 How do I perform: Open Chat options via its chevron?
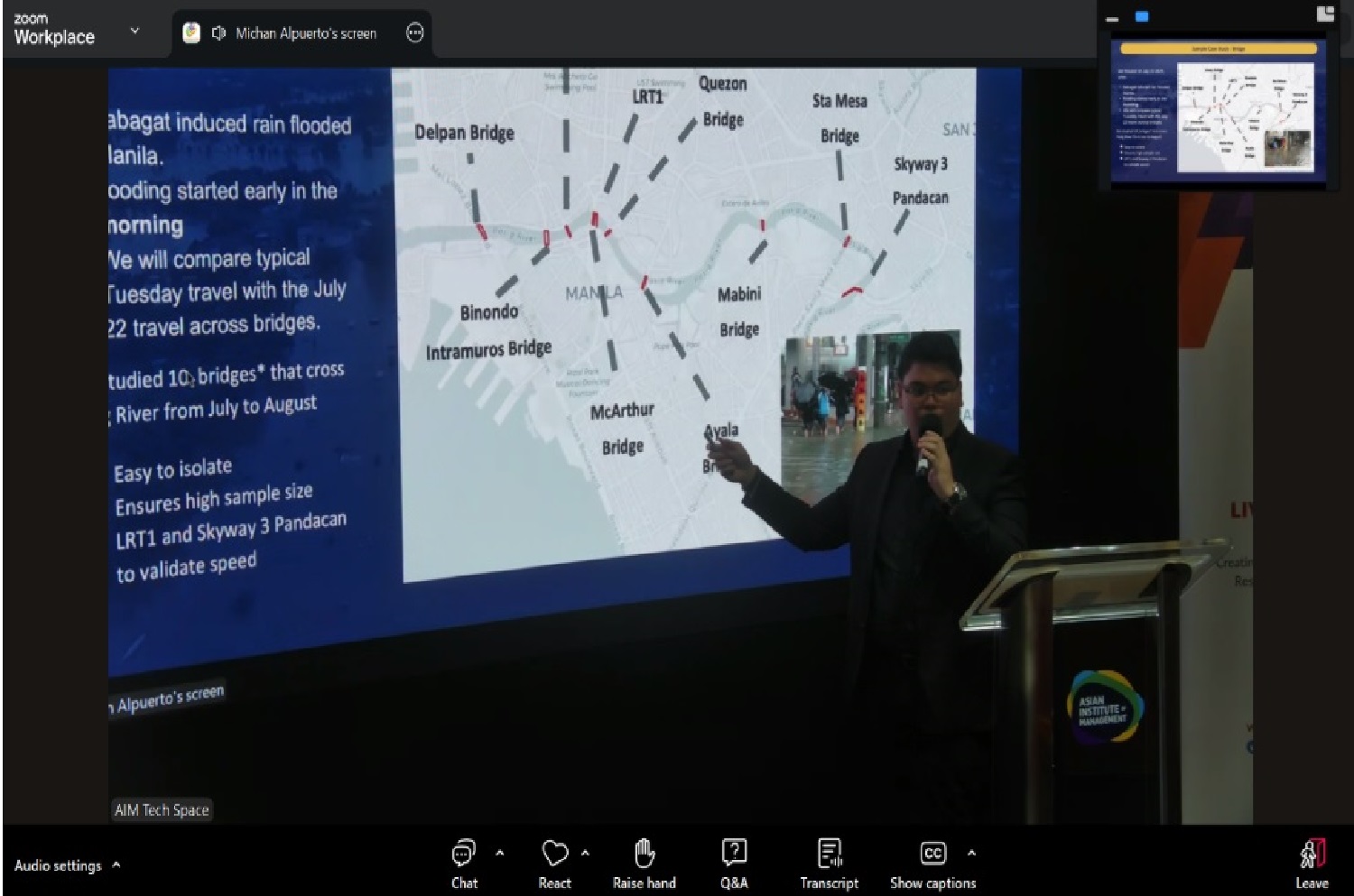[500, 852]
